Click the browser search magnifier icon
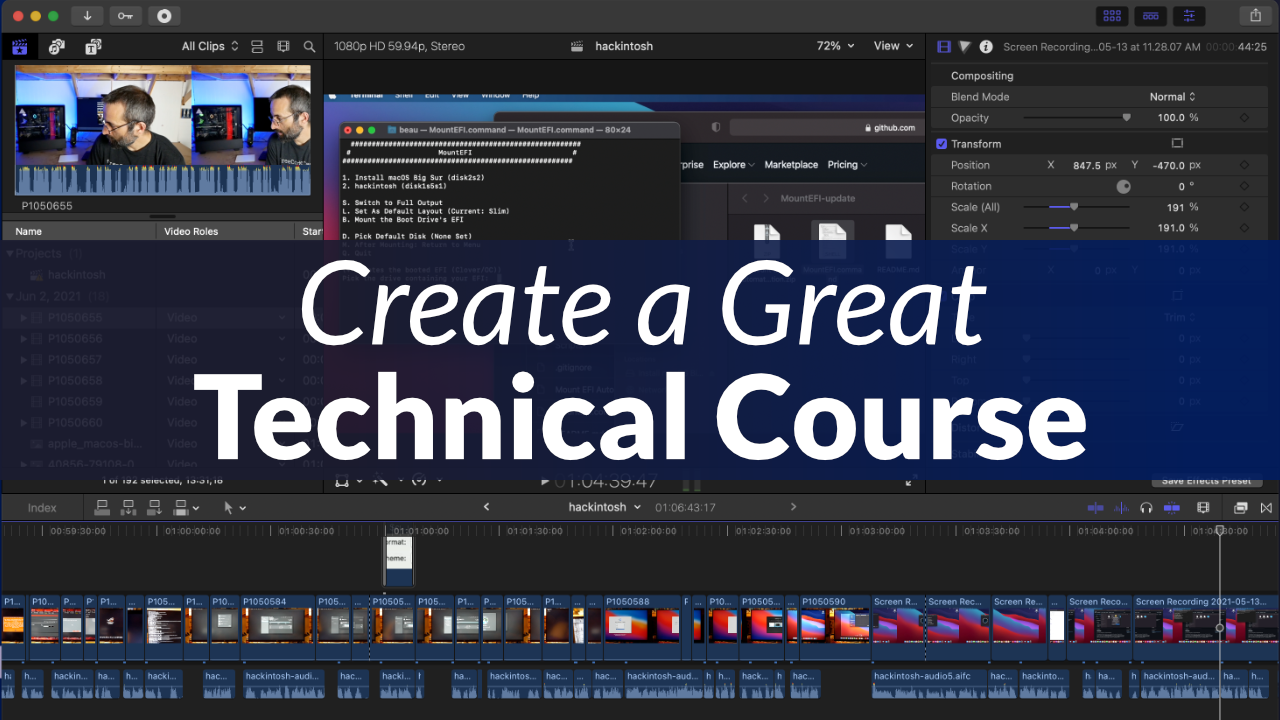 [x=310, y=46]
